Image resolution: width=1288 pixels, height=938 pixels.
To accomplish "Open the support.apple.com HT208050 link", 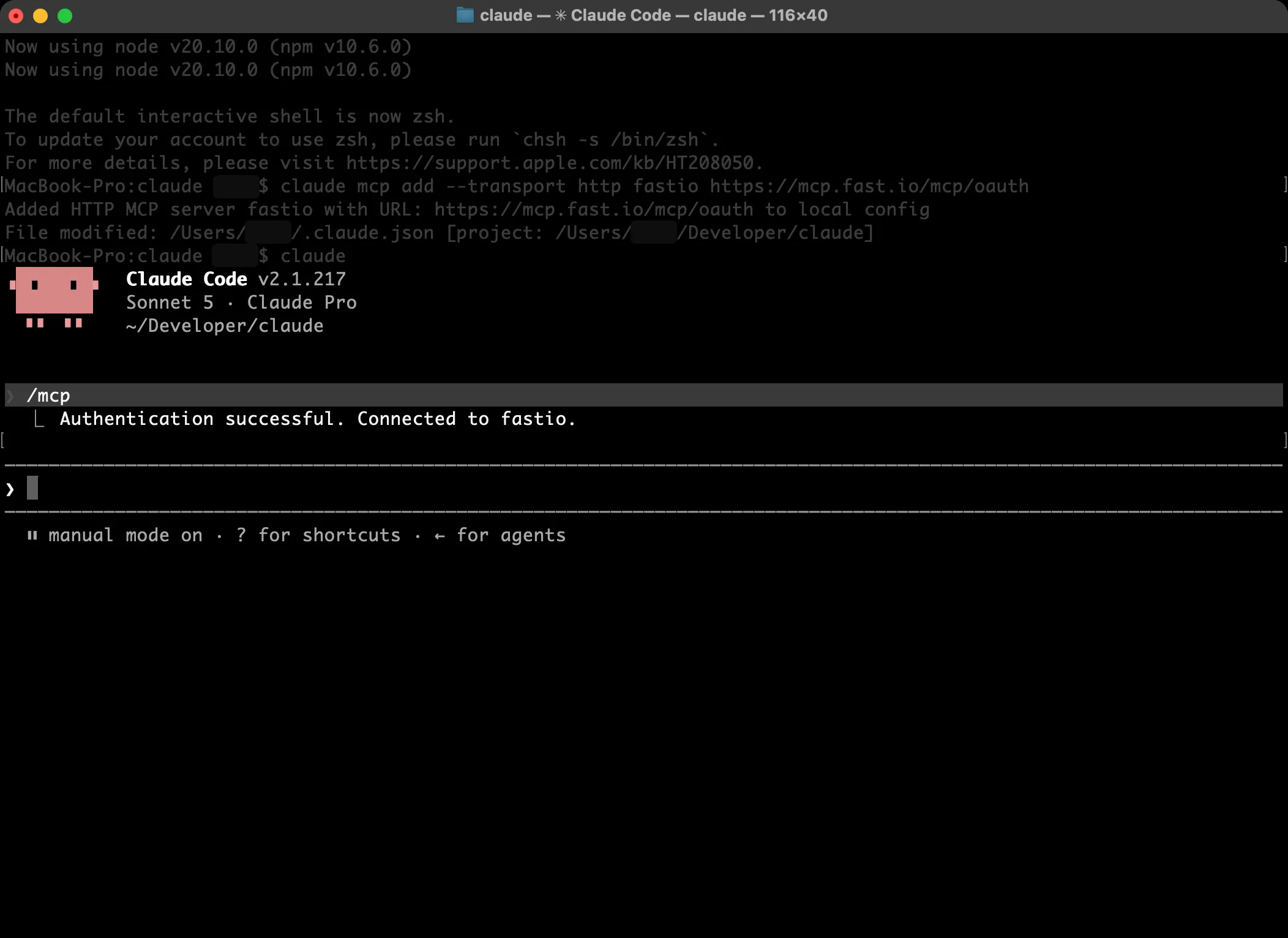I will pyautogui.click(x=550, y=163).
